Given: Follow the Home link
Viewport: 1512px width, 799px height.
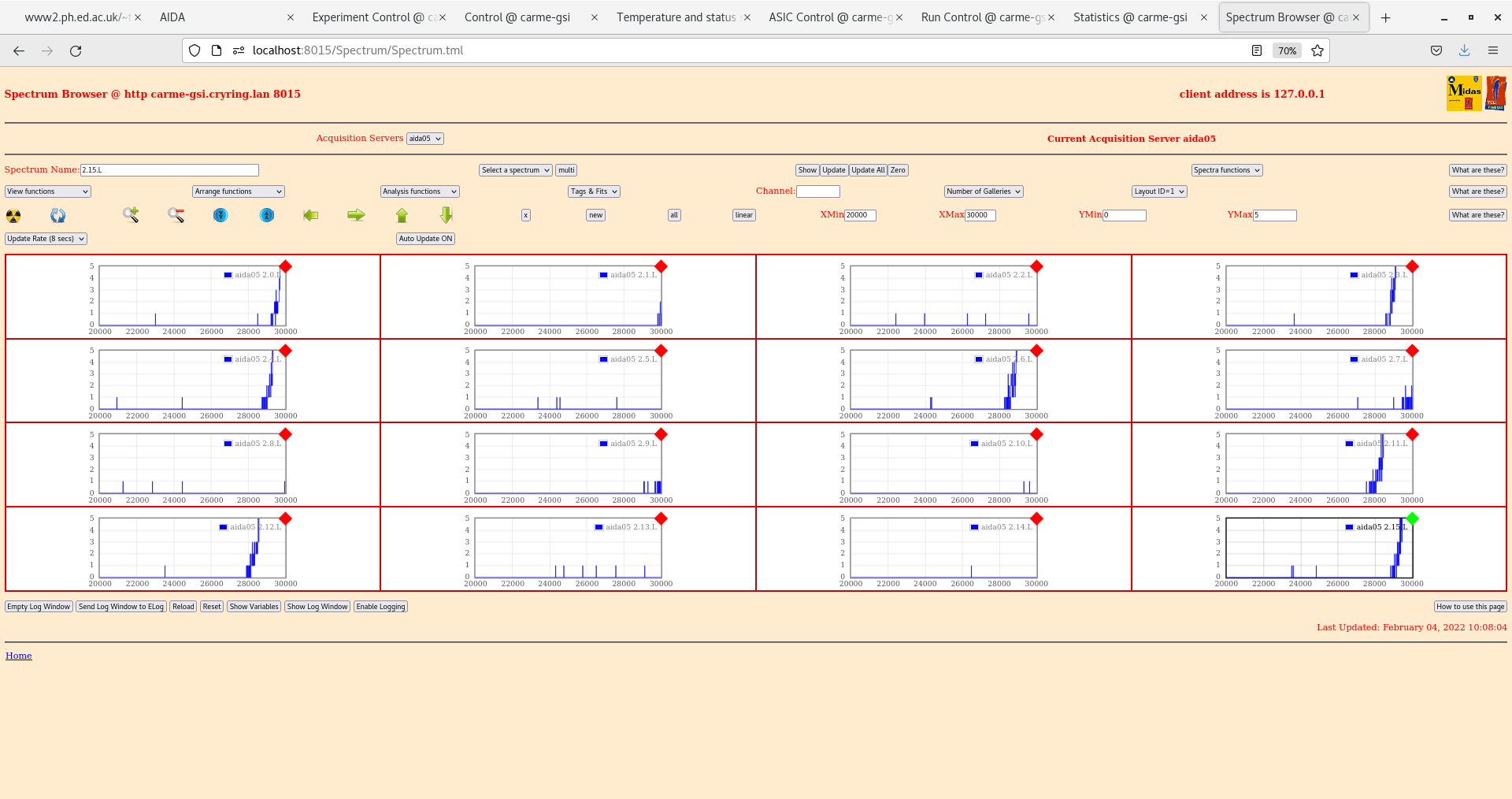Looking at the screenshot, I should click(19, 656).
